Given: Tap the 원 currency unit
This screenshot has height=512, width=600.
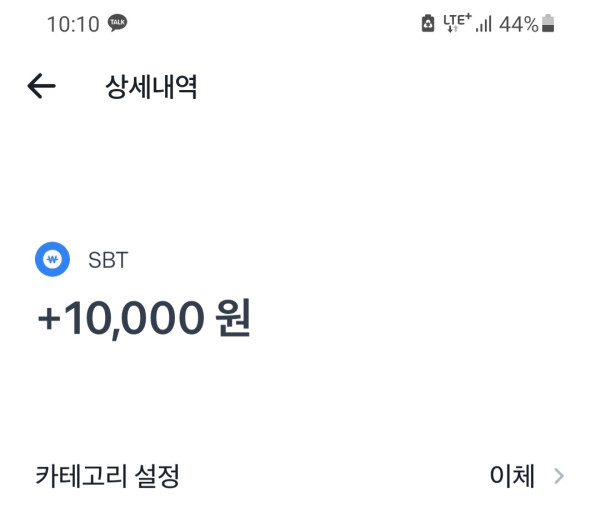Looking at the screenshot, I should pos(233,319).
